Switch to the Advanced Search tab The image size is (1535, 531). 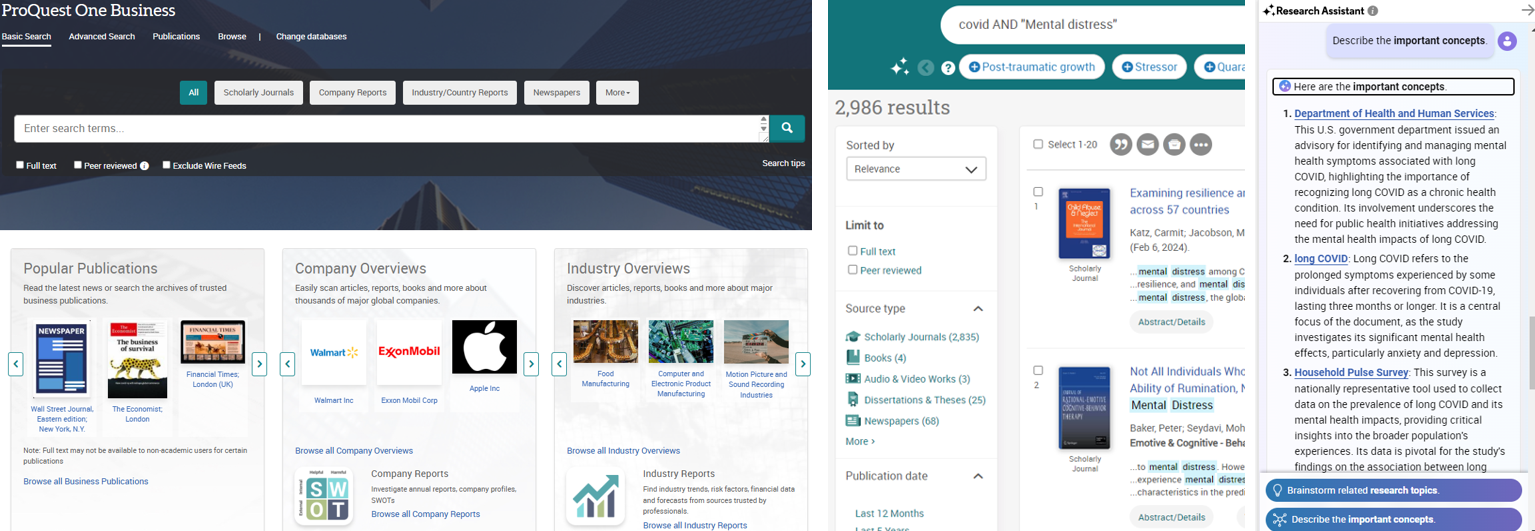point(102,37)
